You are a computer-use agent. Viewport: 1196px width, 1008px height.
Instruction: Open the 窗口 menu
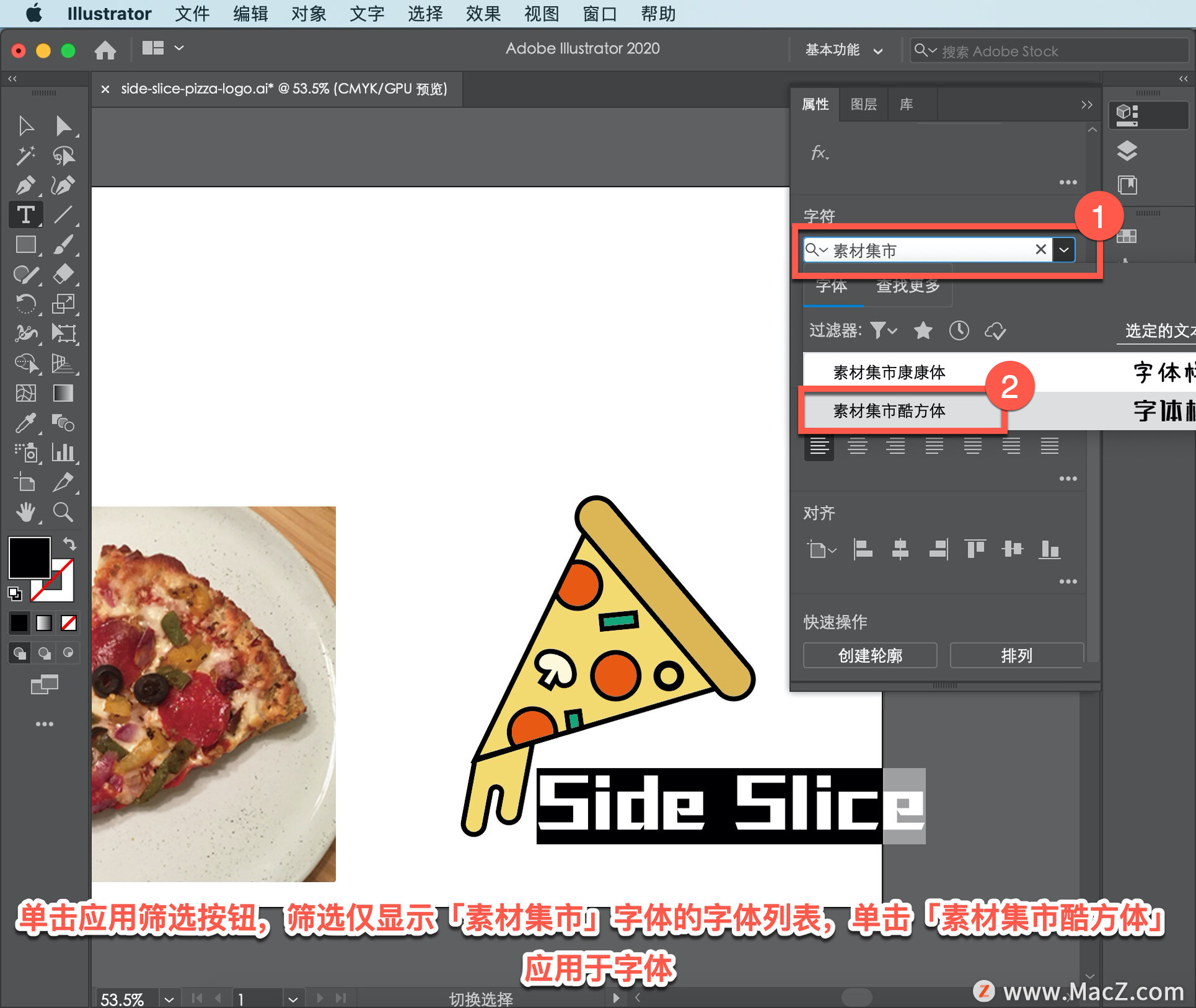point(599,14)
